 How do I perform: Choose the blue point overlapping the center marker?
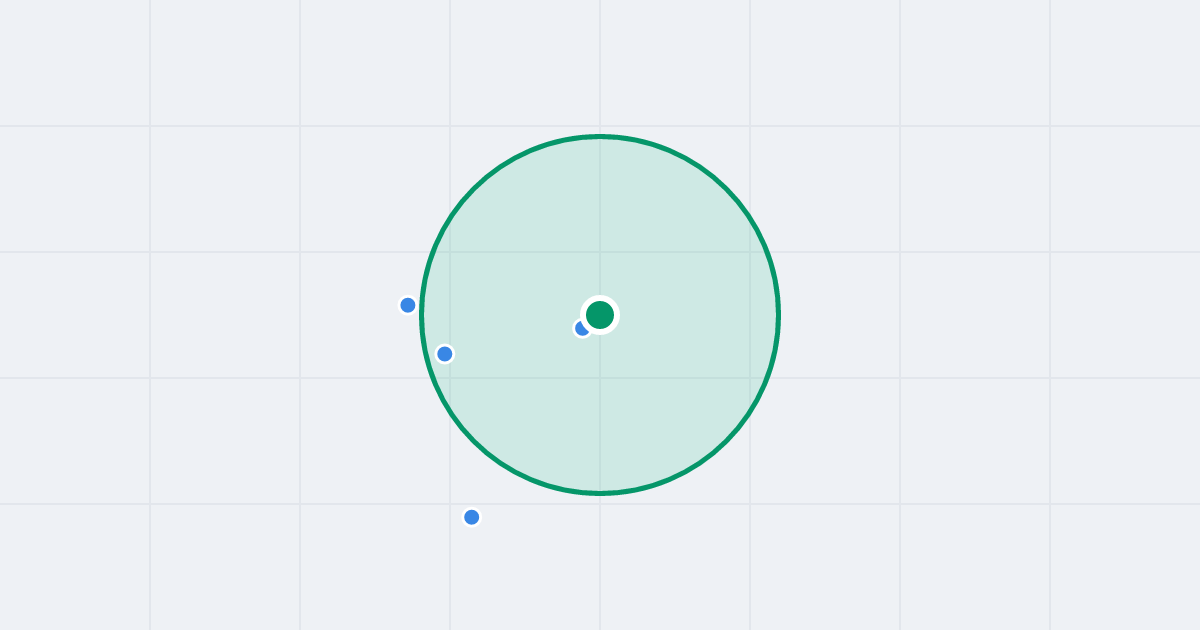pyautogui.click(x=580, y=329)
